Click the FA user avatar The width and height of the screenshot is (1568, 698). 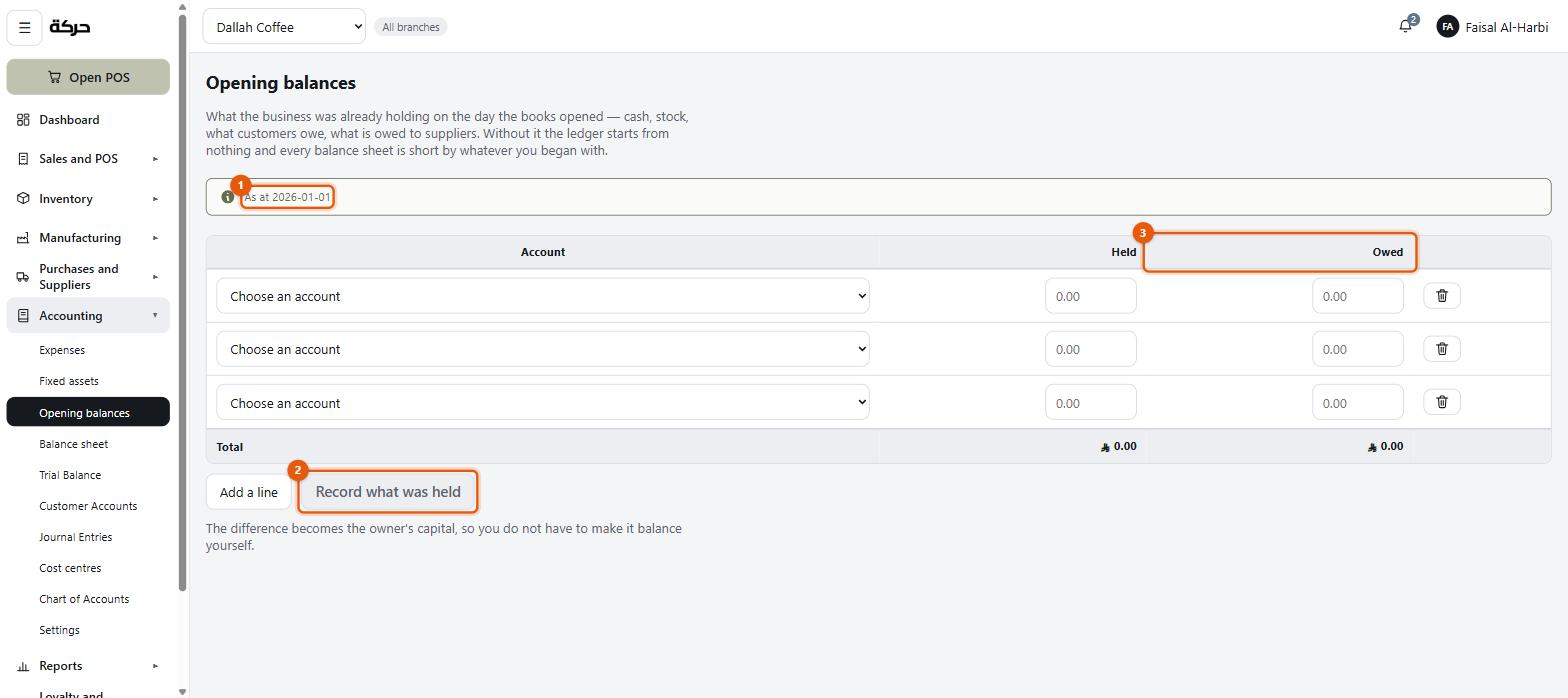(1447, 27)
